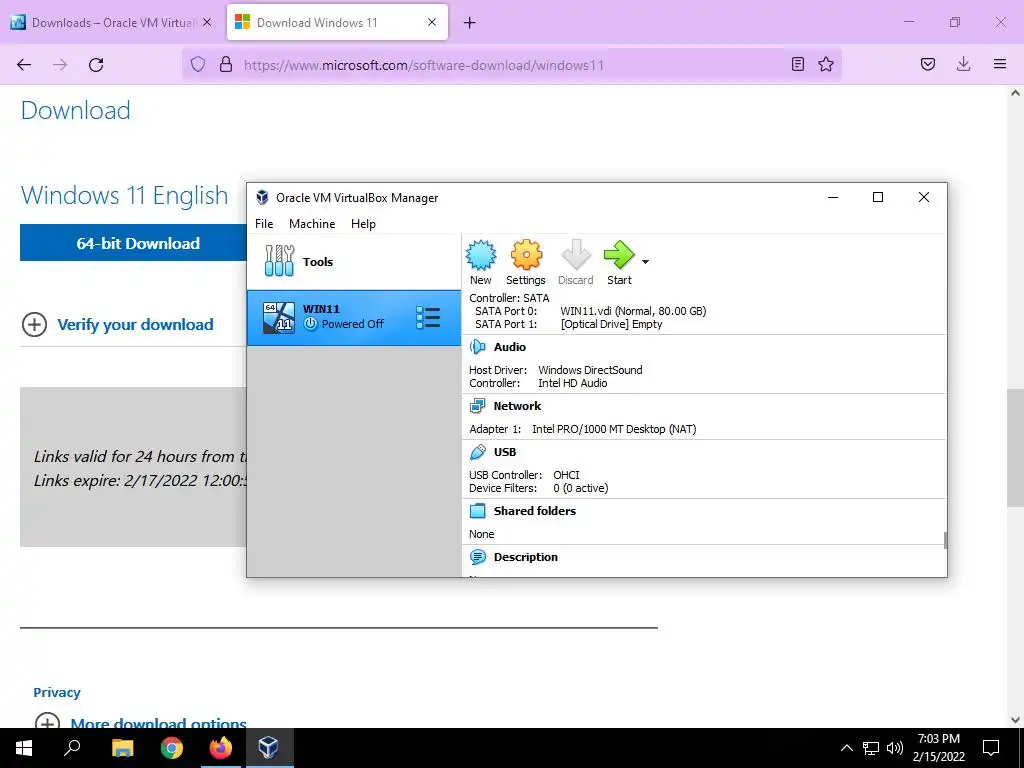
Task: Open the File menu in VirtualBox
Action: click(264, 223)
